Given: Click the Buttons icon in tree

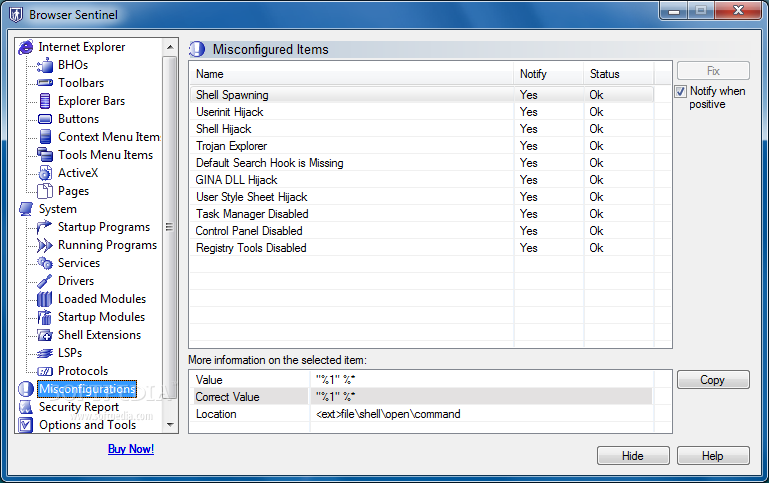Looking at the screenshot, I should [45, 119].
